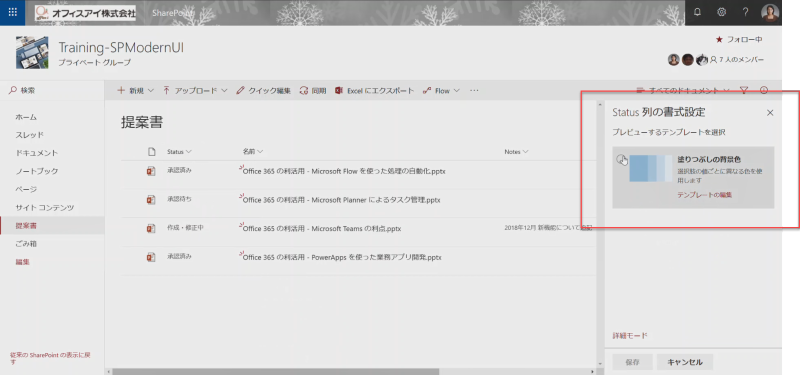Click the Cancel button in pane
800x375 pixels.
tap(685, 362)
